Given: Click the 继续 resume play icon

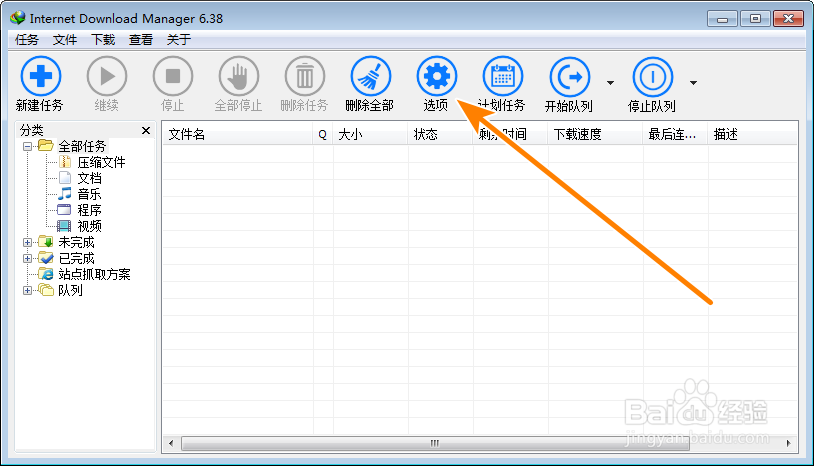Looking at the screenshot, I should tap(107, 76).
